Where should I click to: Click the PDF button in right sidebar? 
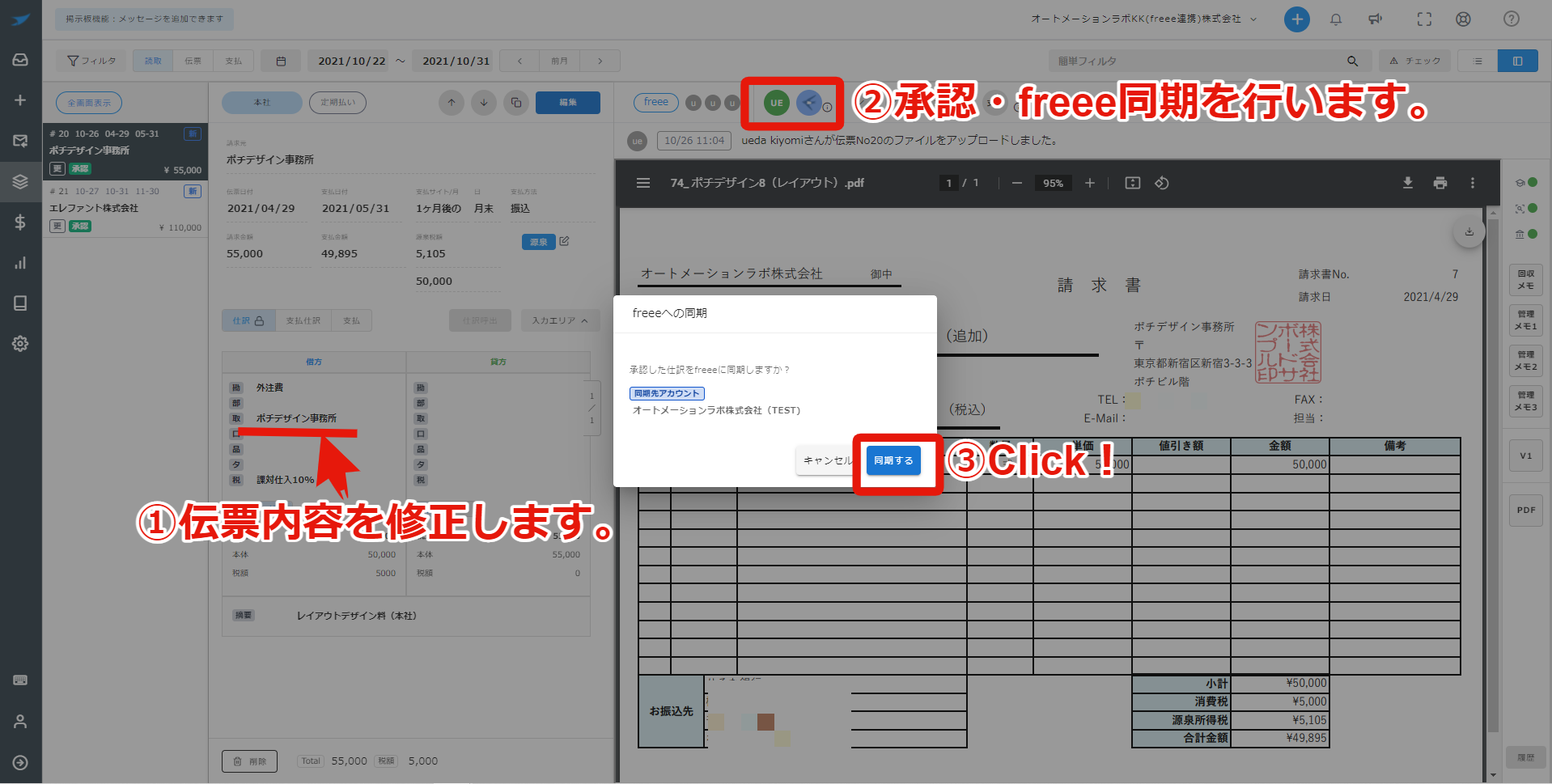coord(1526,511)
